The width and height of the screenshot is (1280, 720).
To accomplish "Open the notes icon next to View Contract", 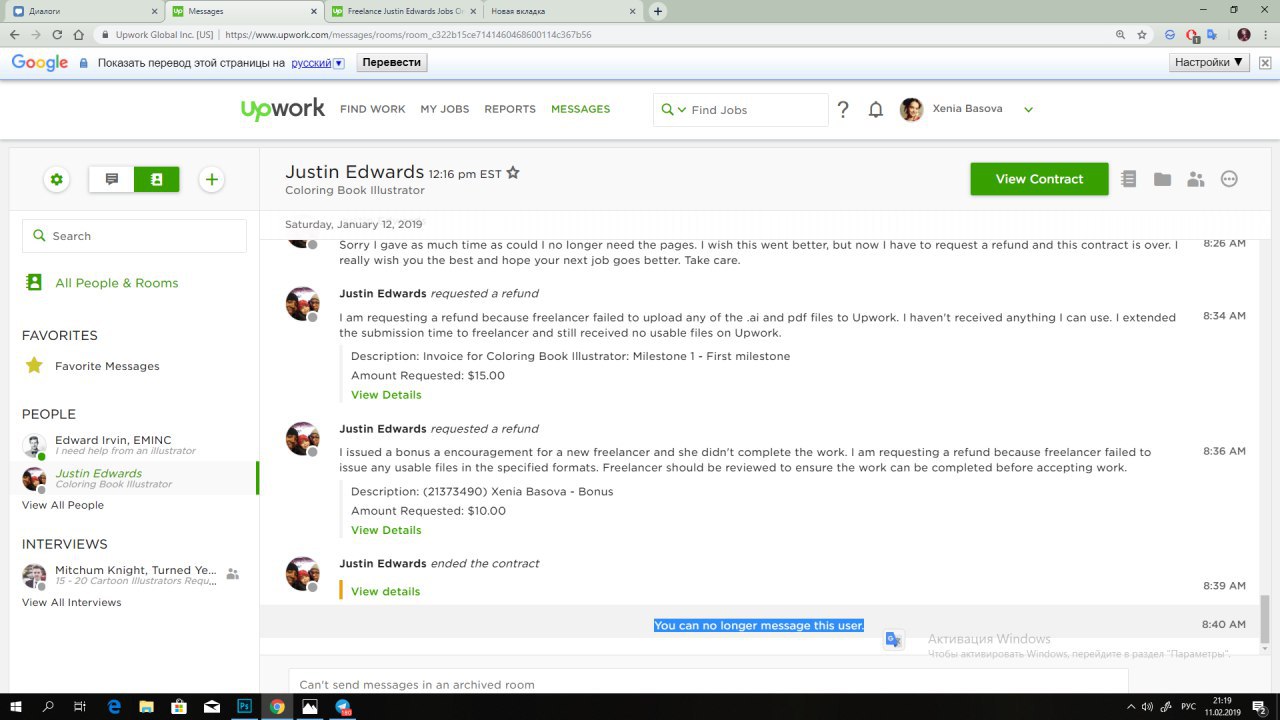I will [x=1129, y=179].
